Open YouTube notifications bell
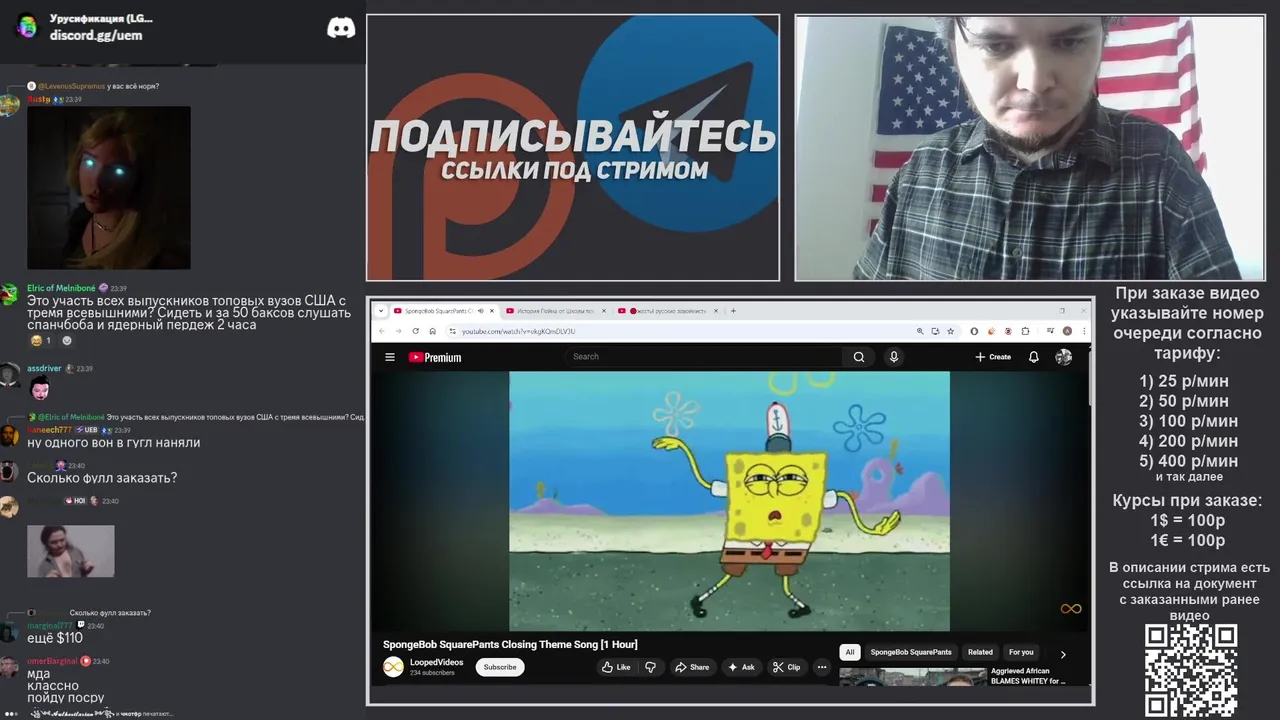The height and width of the screenshot is (720, 1280). coord(1034,357)
